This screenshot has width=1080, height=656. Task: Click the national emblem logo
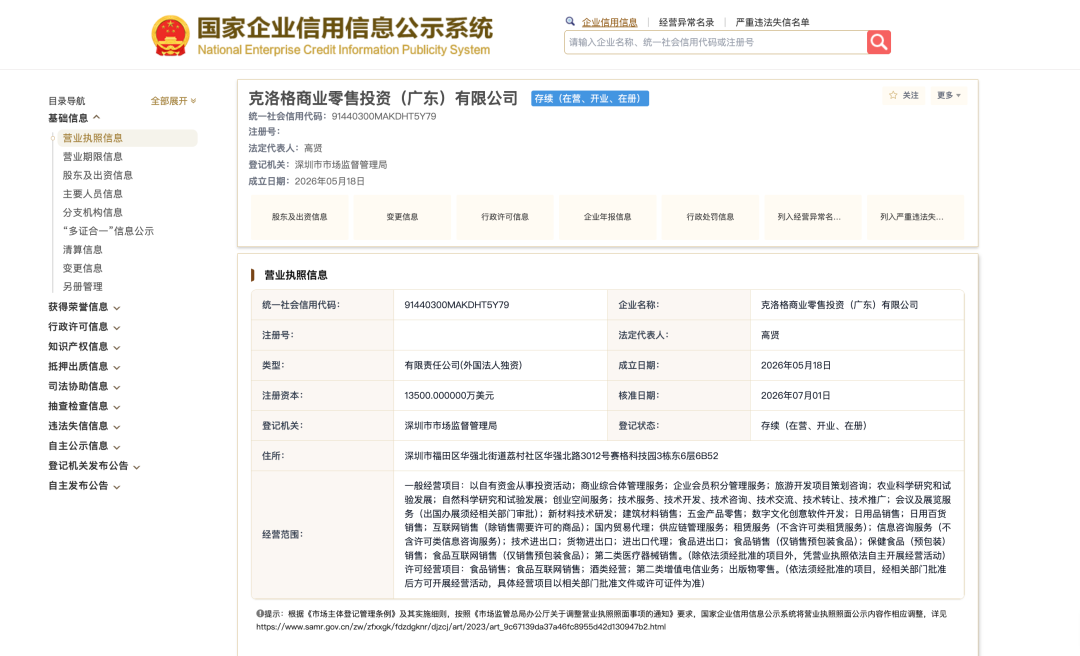[170, 36]
